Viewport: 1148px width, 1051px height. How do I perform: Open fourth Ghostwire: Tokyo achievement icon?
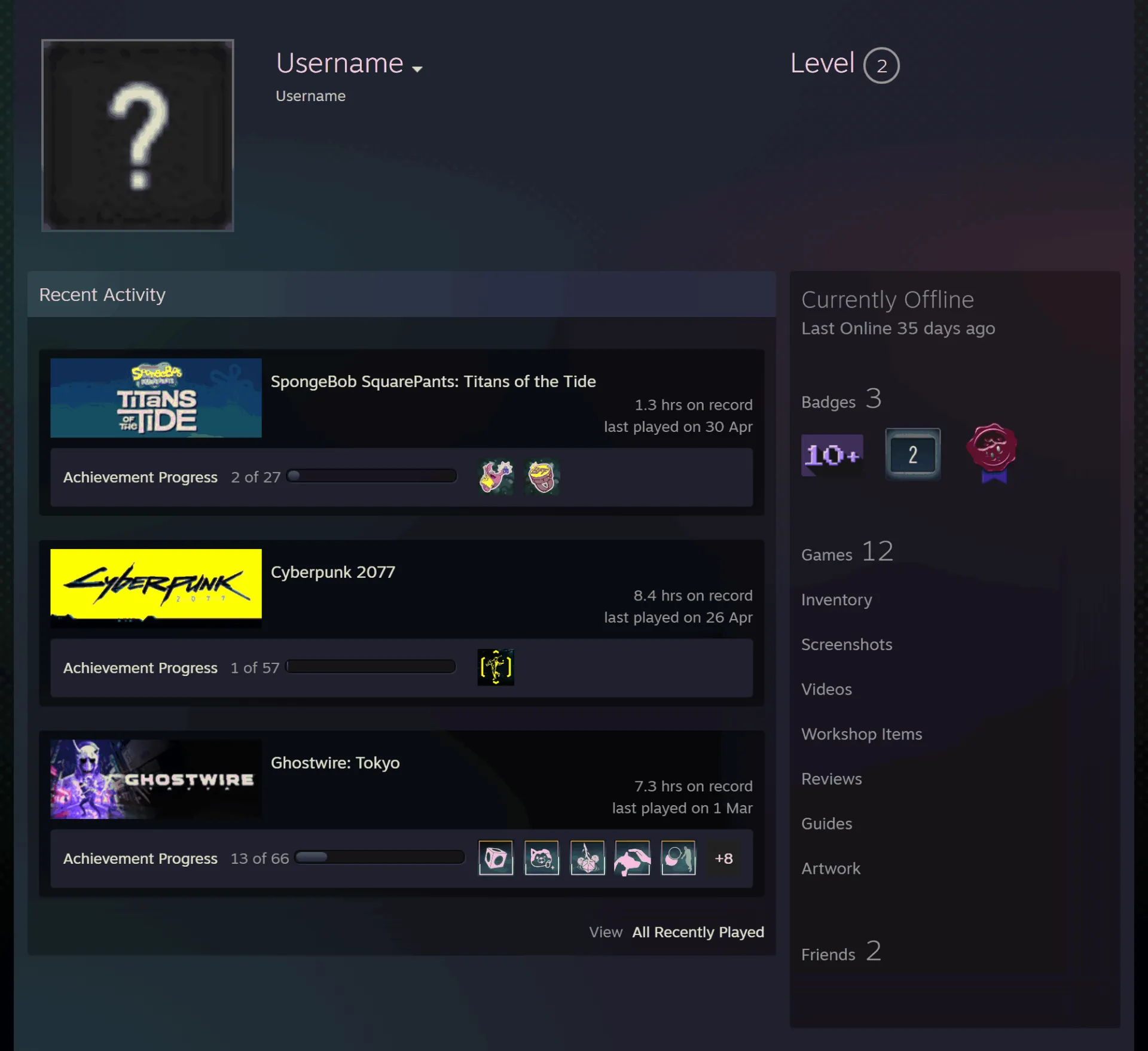pyautogui.click(x=633, y=858)
